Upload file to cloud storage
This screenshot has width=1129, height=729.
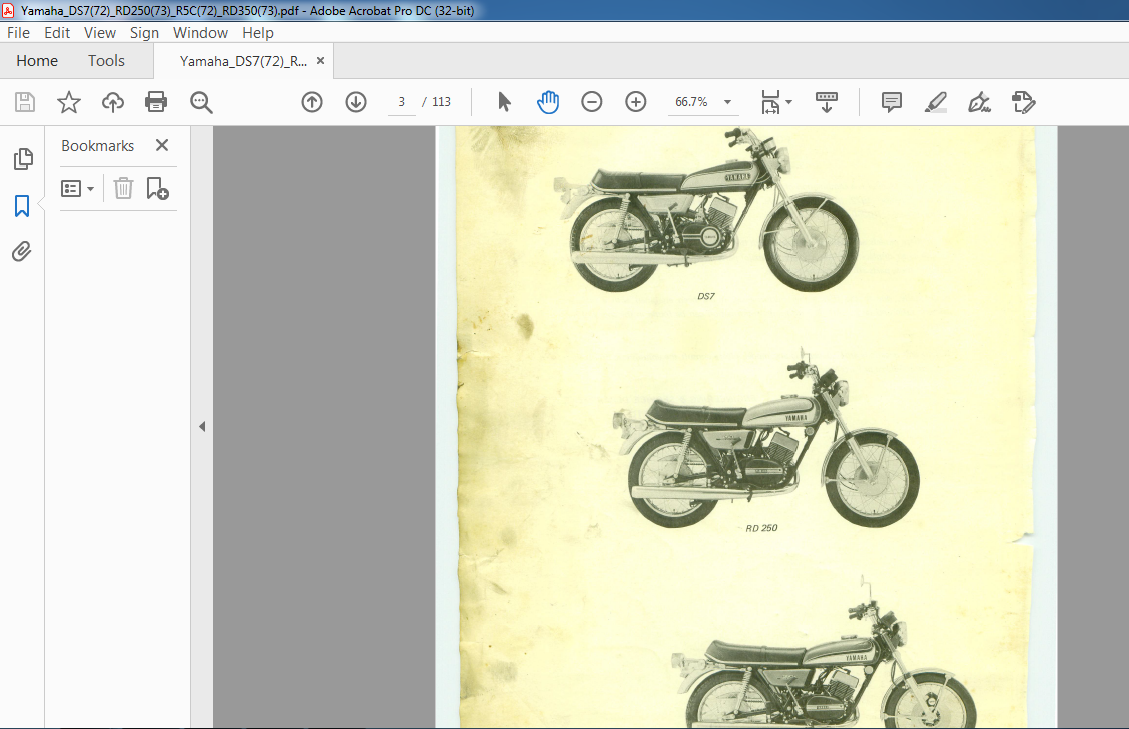pos(113,102)
